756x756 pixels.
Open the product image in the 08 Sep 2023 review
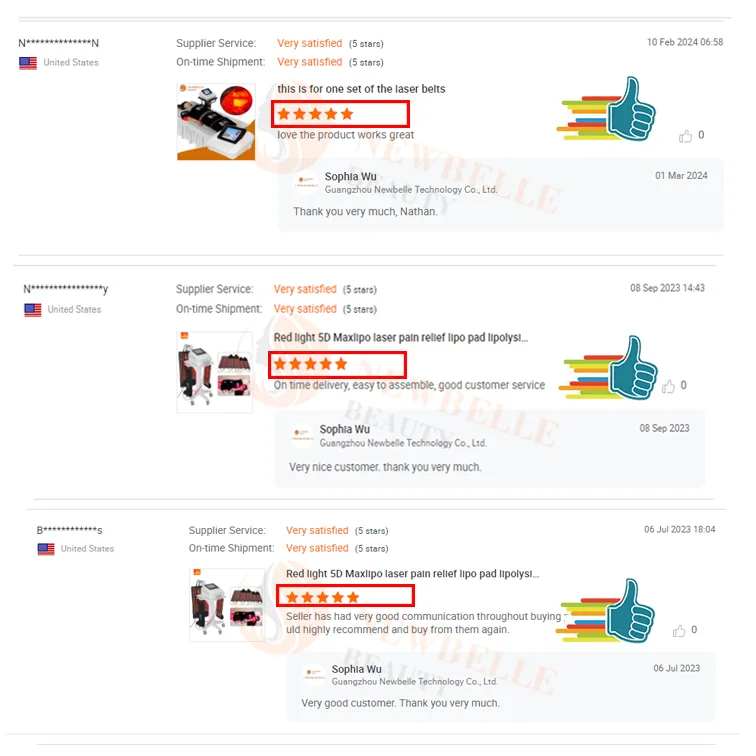(215, 372)
